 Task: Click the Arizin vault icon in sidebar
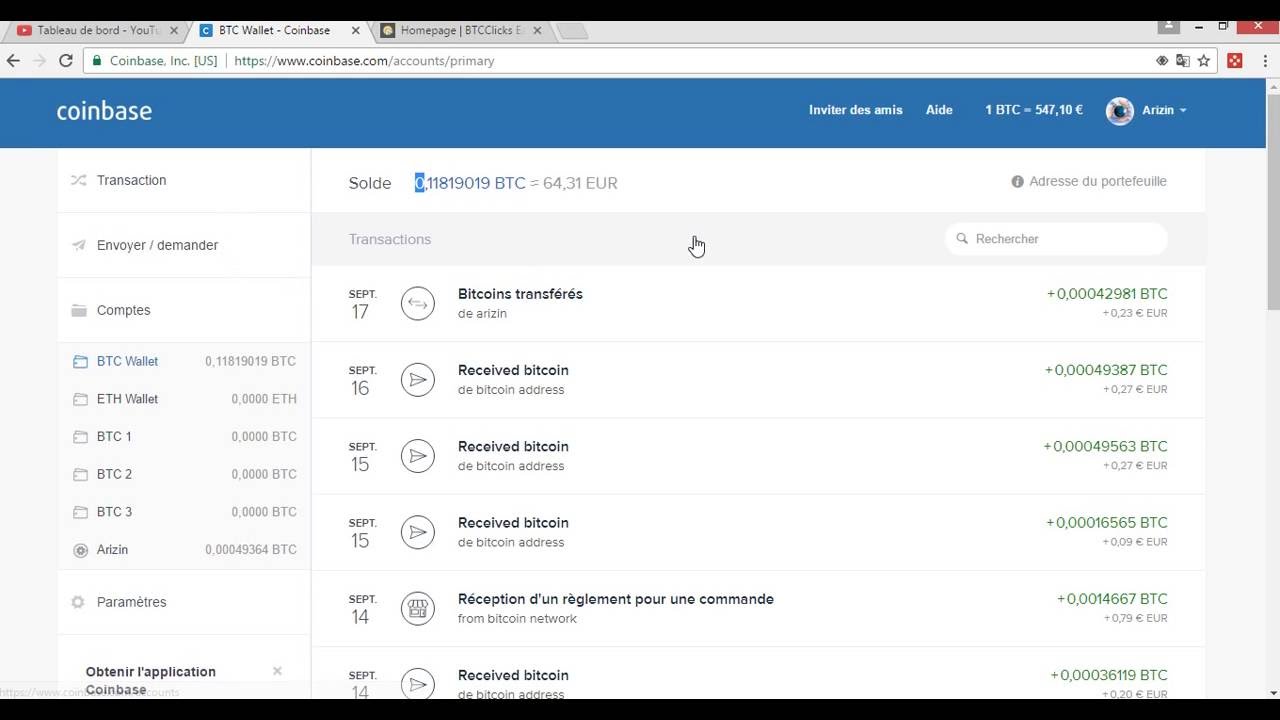tap(80, 550)
